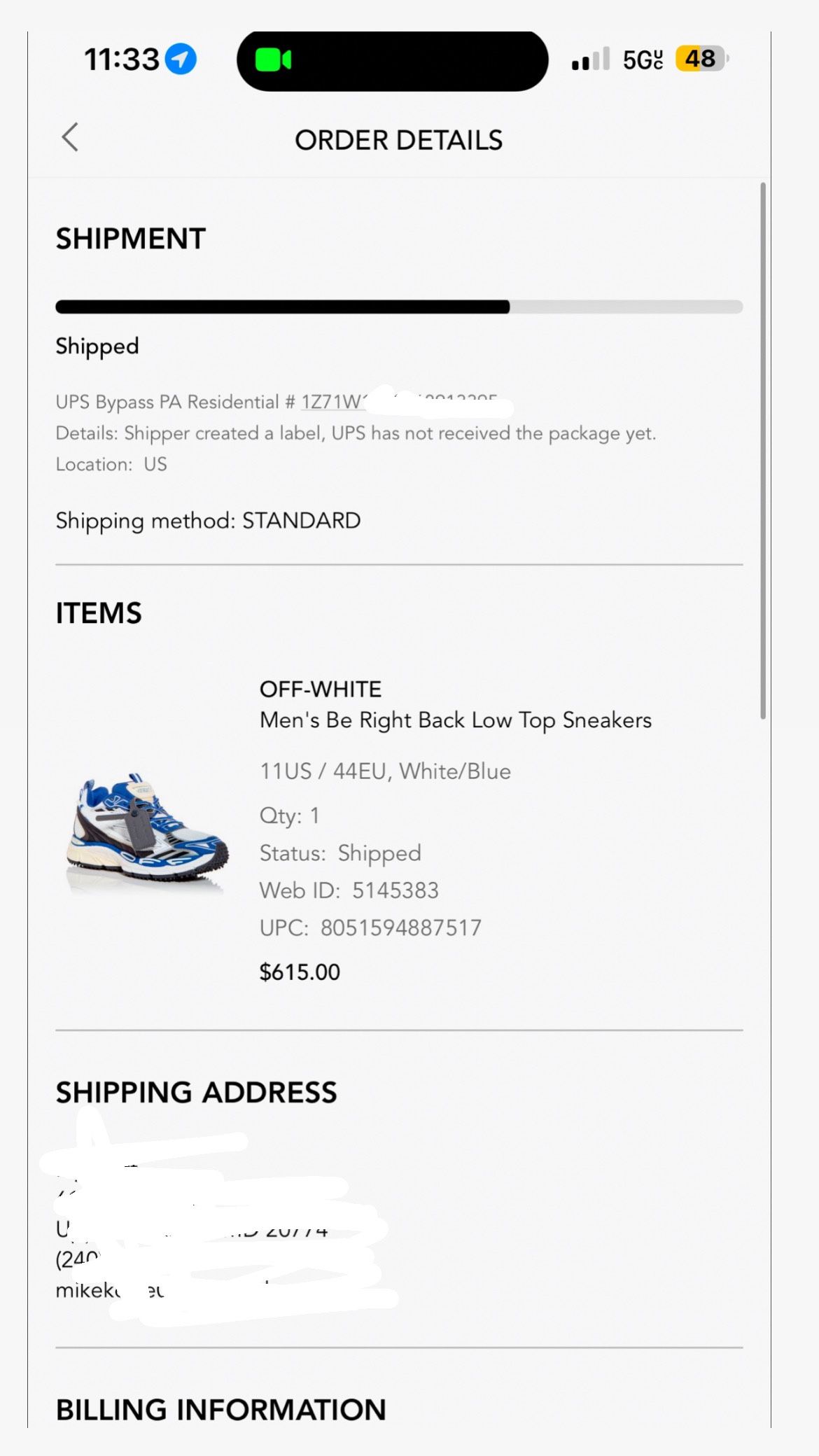Viewport: 819px width, 1456px height.
Task: Select the ITEMS section header
Action: (99, 613)
